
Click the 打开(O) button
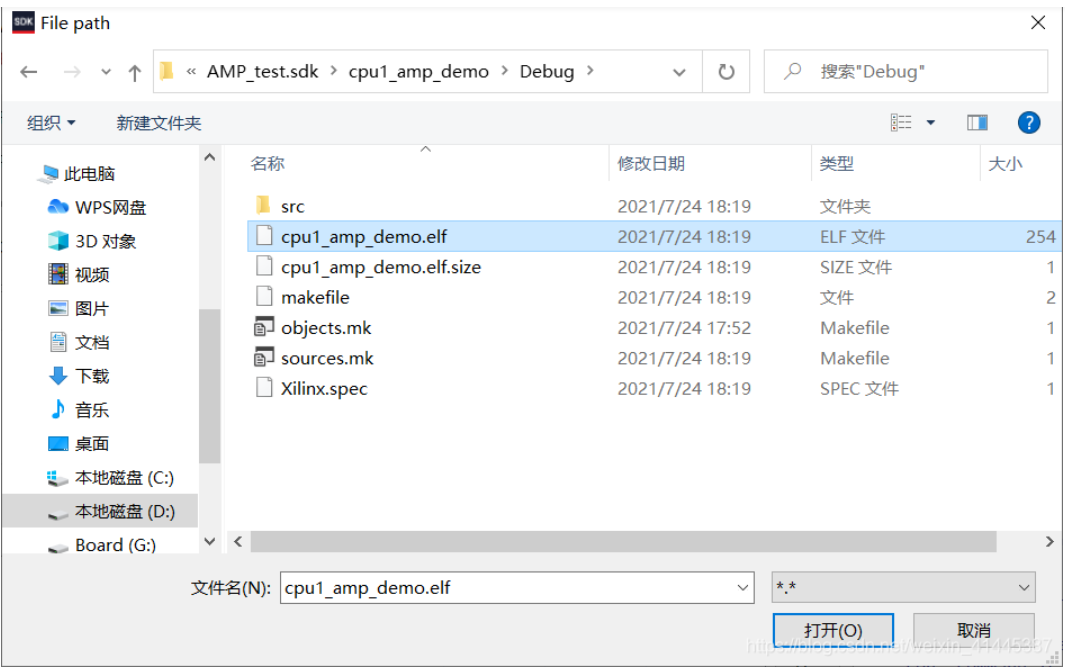point(834,630)
